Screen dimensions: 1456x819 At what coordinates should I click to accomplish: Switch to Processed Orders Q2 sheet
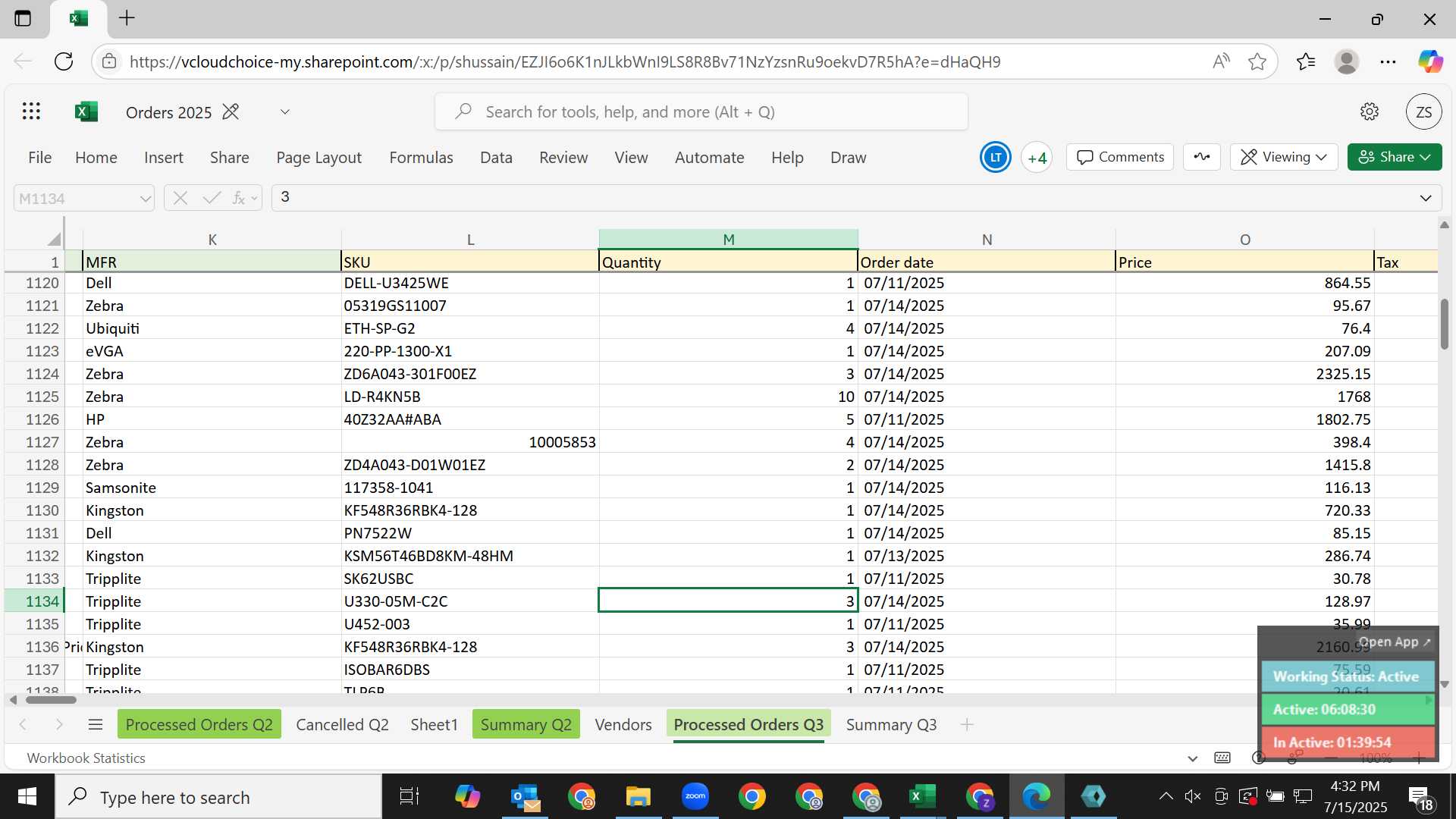[x=199, y=724]
